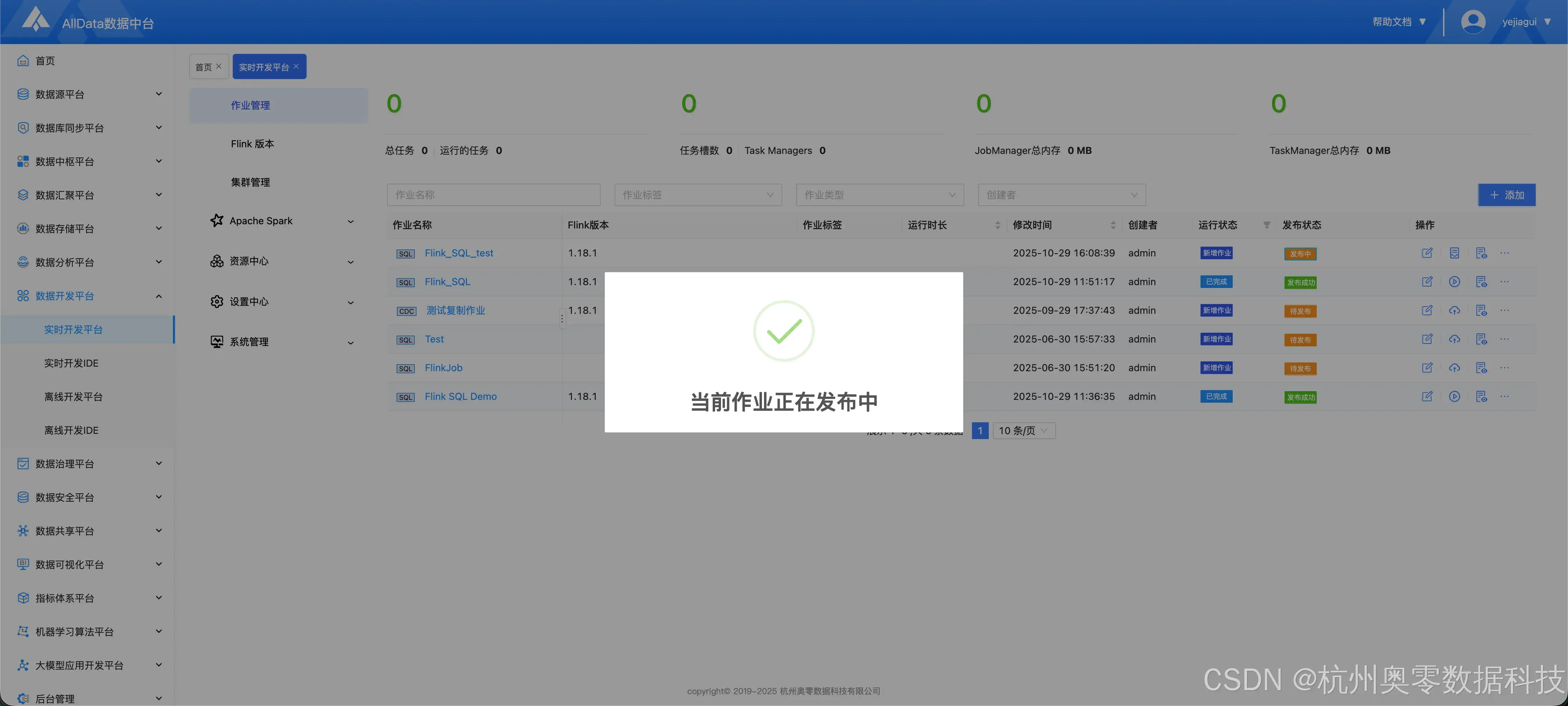Open the 创建者 dropdown
The height and width of the screenshot is (706, 1568).
pos(1062,195)
